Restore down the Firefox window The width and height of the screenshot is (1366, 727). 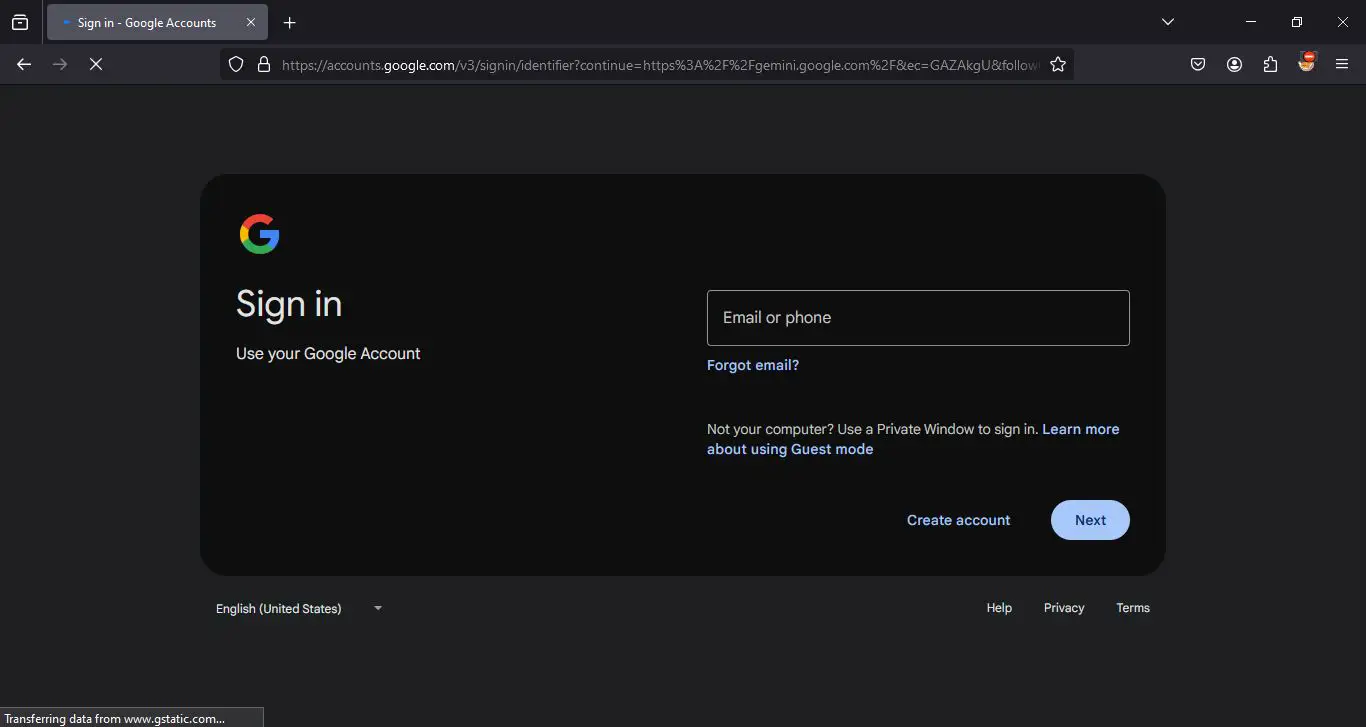coord(1297,22)
